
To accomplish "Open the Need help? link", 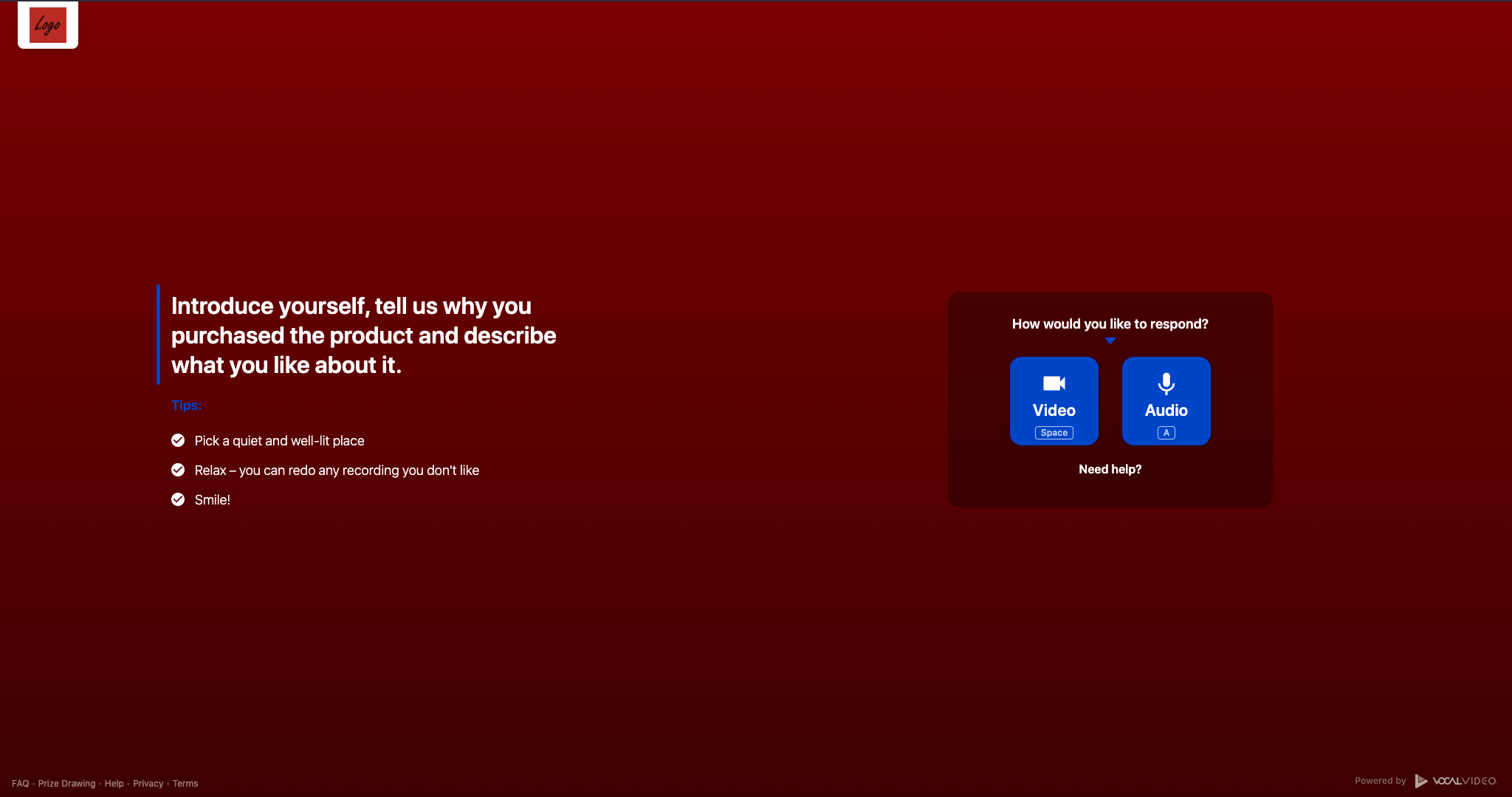I will pyautogui.click(x=1110, y=469).
